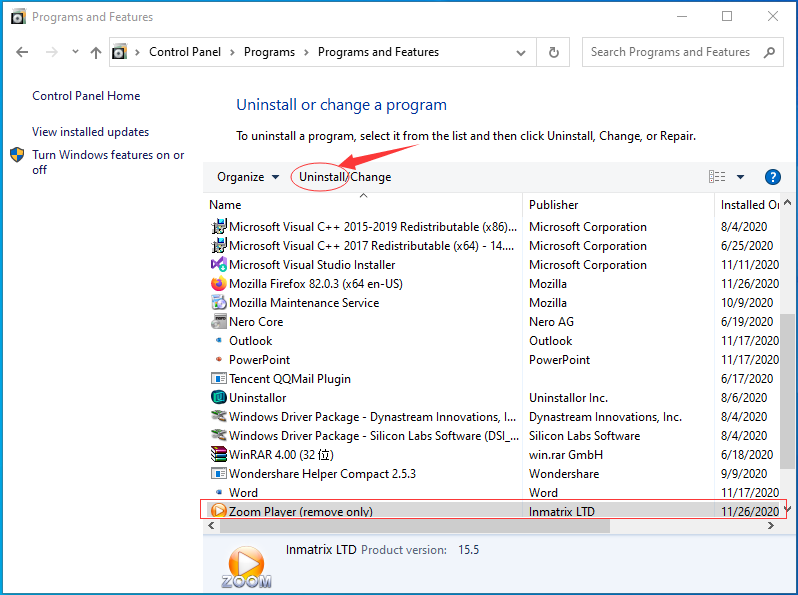Image resolution: width=798 pixels, height=595 pixels.
Task: Click the Visual C++ 2017 (x64) icon
Action: tap(219, 245)
